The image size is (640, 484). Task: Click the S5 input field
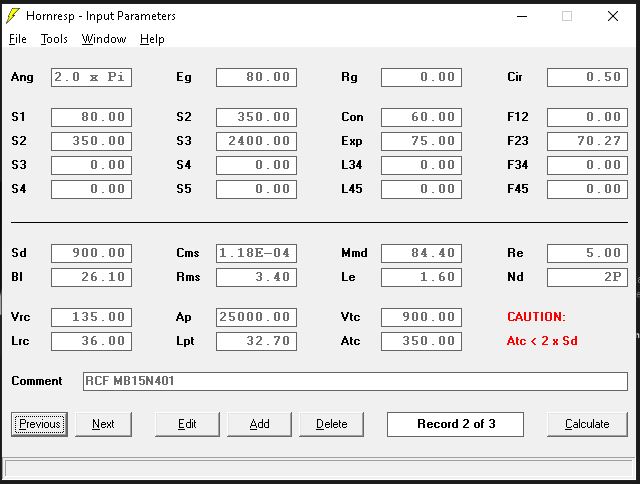point(256,189)
